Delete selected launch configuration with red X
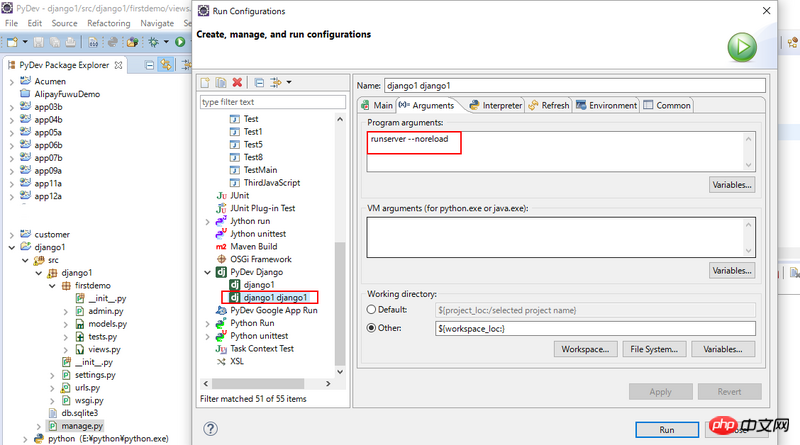Viewport: 800px width, 445px height. click(x=237, y=82)
